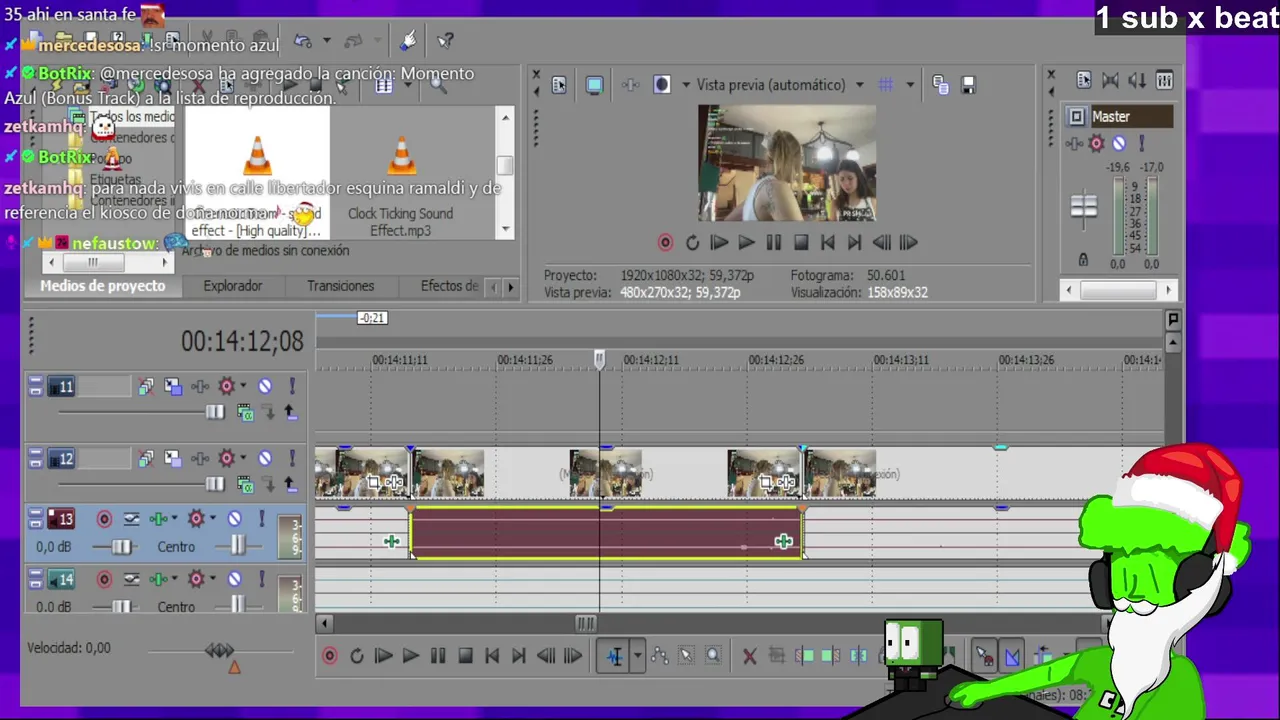Open overlays grid dropdown arrow
The image size is (1280, 720).
click(909, 85)
